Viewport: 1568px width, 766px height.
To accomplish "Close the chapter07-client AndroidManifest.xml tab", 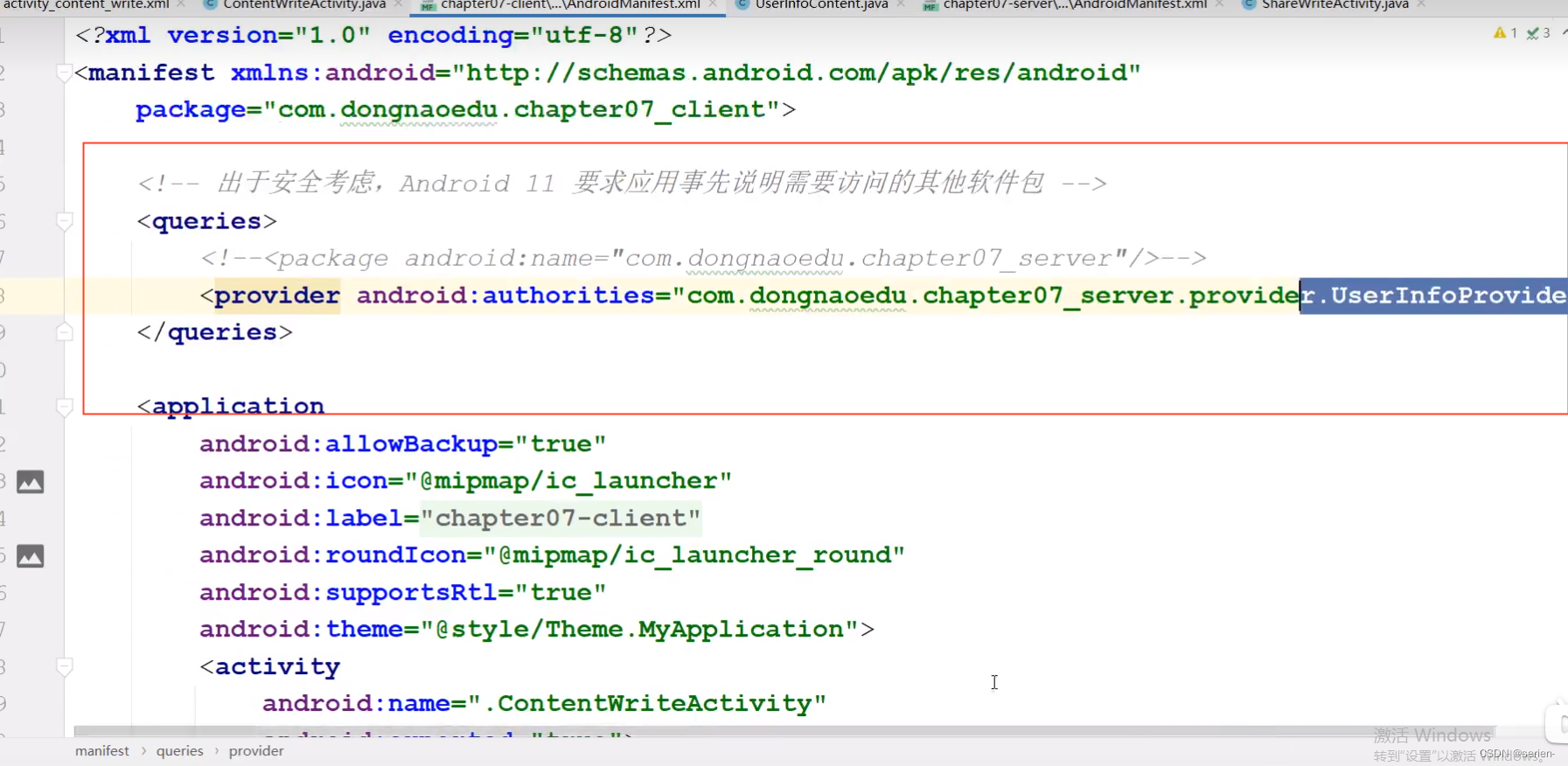I will pos(713,4).
